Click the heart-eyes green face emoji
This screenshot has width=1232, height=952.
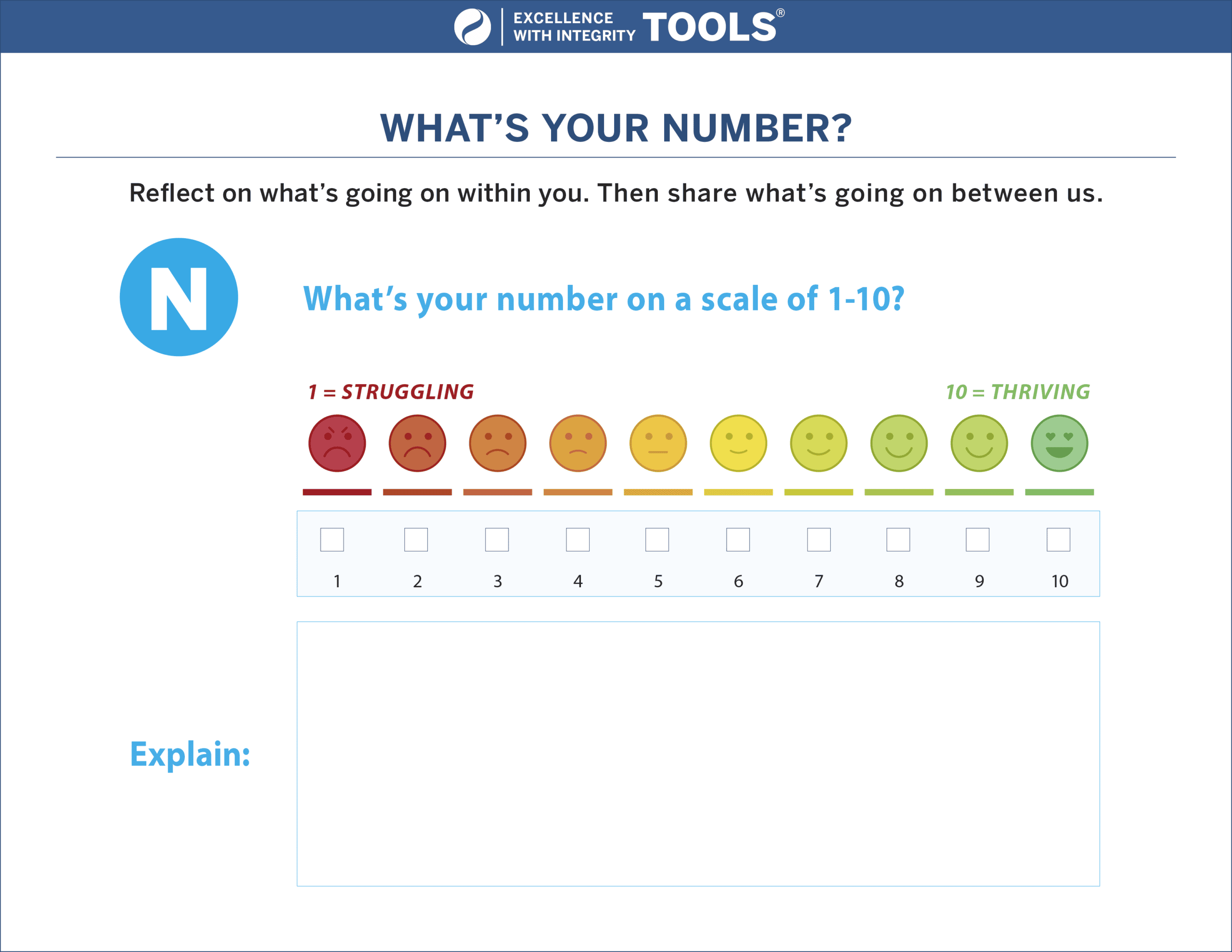pyautogui.click(x=1059, y=443)
